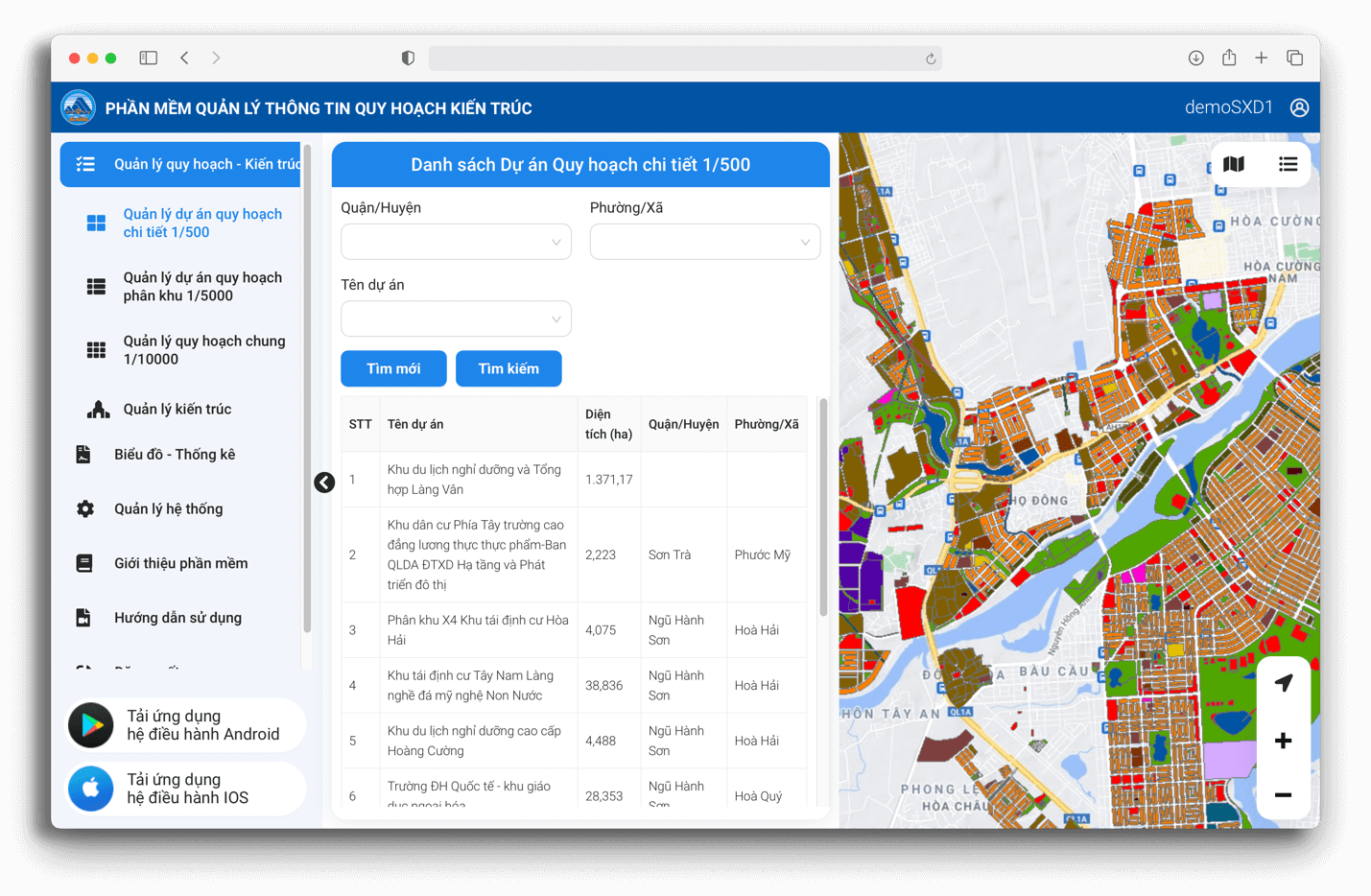The height and width of the screenshot is (896, 1371).
Task: Click Tải ứng dụng hệ điều hành IOS
Action: coord(186,789)
